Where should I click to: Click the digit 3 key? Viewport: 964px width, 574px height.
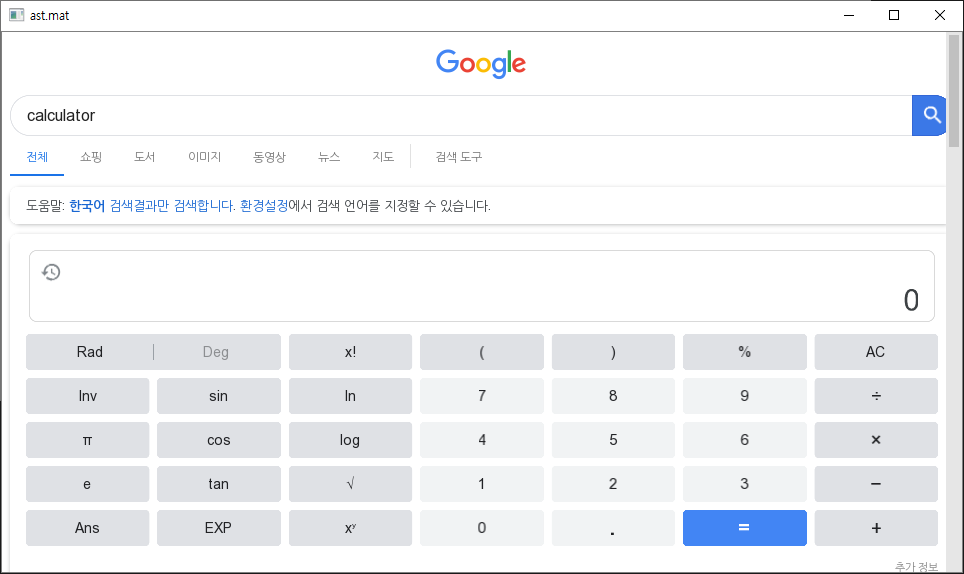coord(745,484)
